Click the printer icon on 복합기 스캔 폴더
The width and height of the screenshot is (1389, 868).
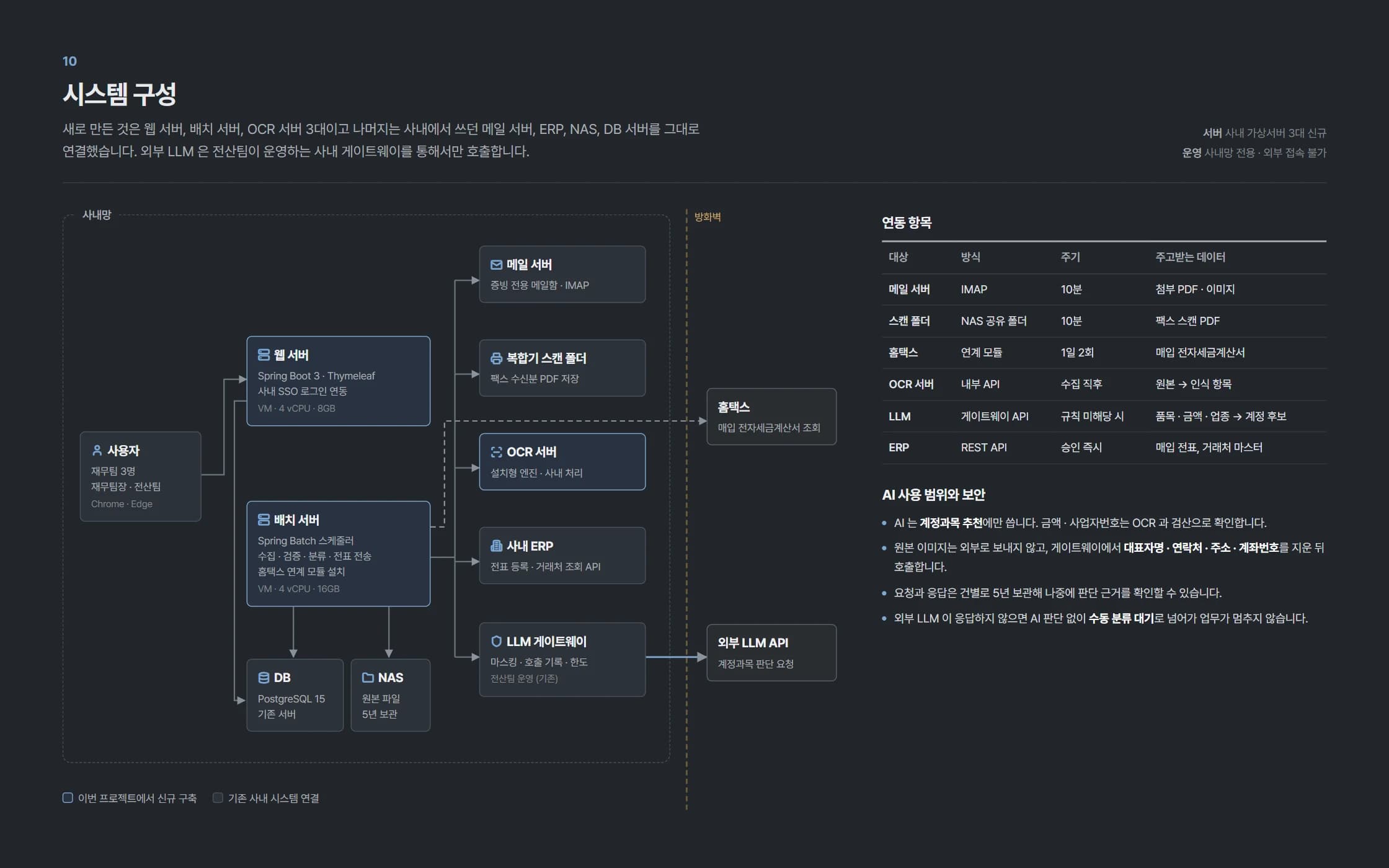[x=496, y=358]
